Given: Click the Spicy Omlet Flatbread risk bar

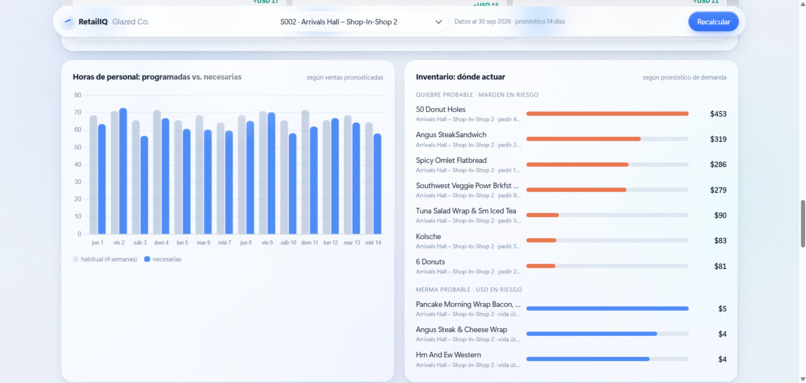Looking at the screenshot, I should pos(607,165).
